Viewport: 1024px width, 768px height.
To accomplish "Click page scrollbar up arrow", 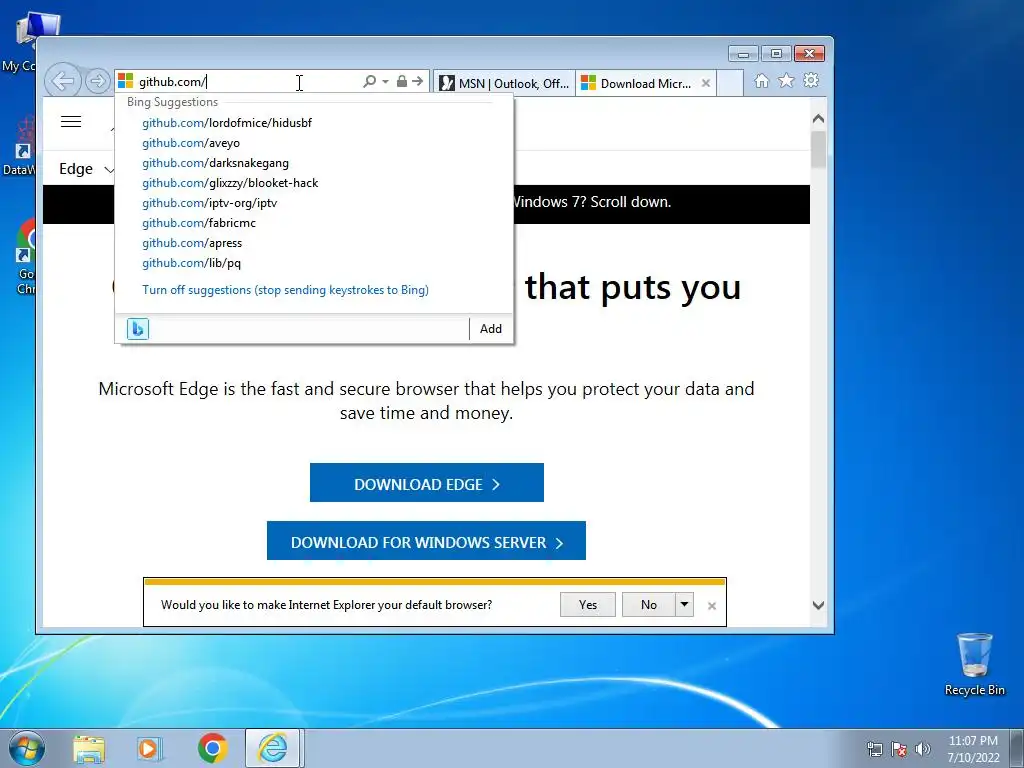I will pos(818,119).
